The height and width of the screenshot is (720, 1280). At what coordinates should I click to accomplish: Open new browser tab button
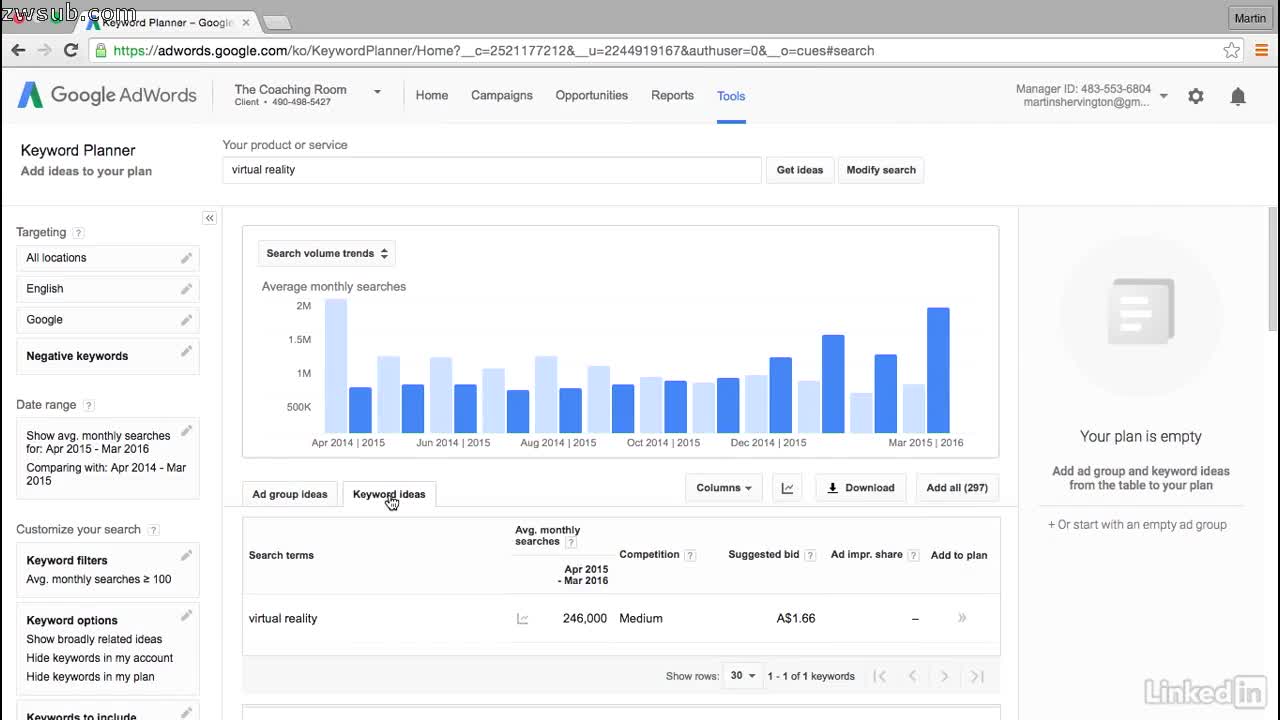276,22
